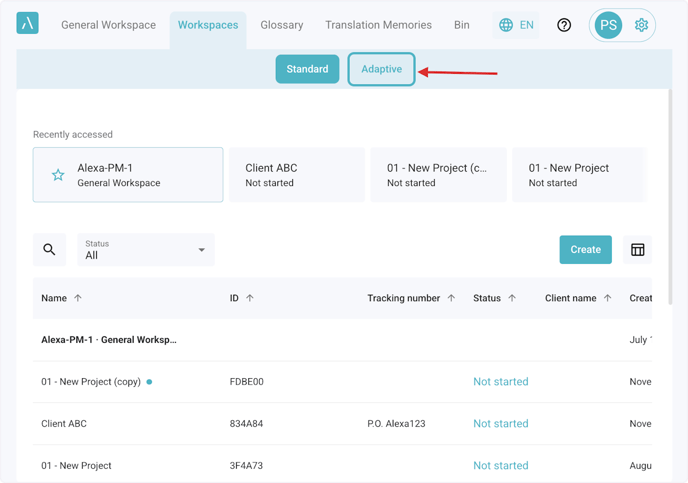Switch to Standard workspace mode
688x483 pixels.
(x=307, y=69)
